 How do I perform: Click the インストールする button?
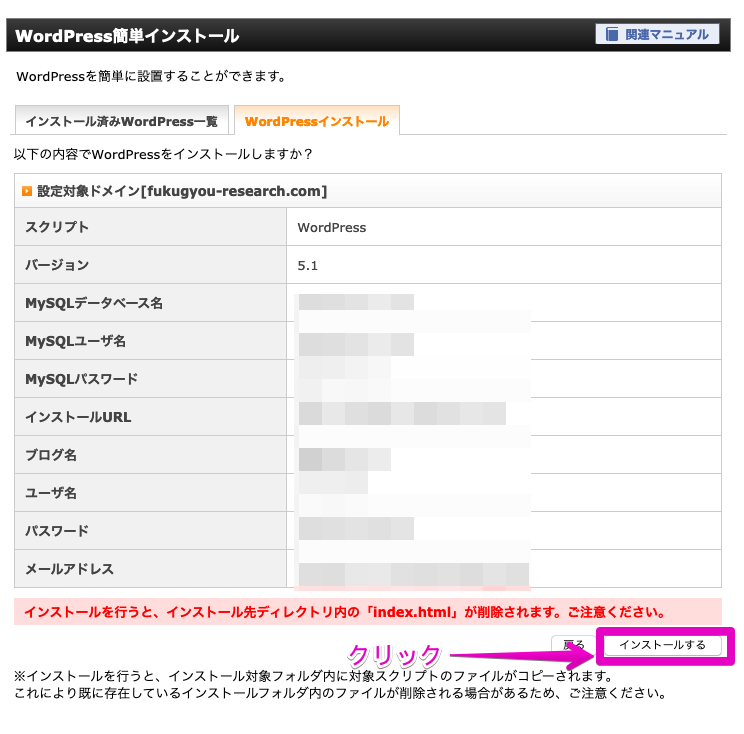[x=662, y=645]
